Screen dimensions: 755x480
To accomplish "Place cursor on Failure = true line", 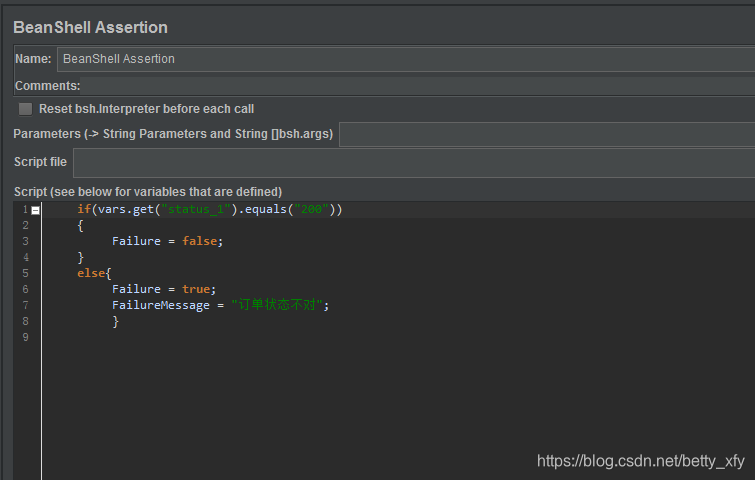I will tap(164, 289).
